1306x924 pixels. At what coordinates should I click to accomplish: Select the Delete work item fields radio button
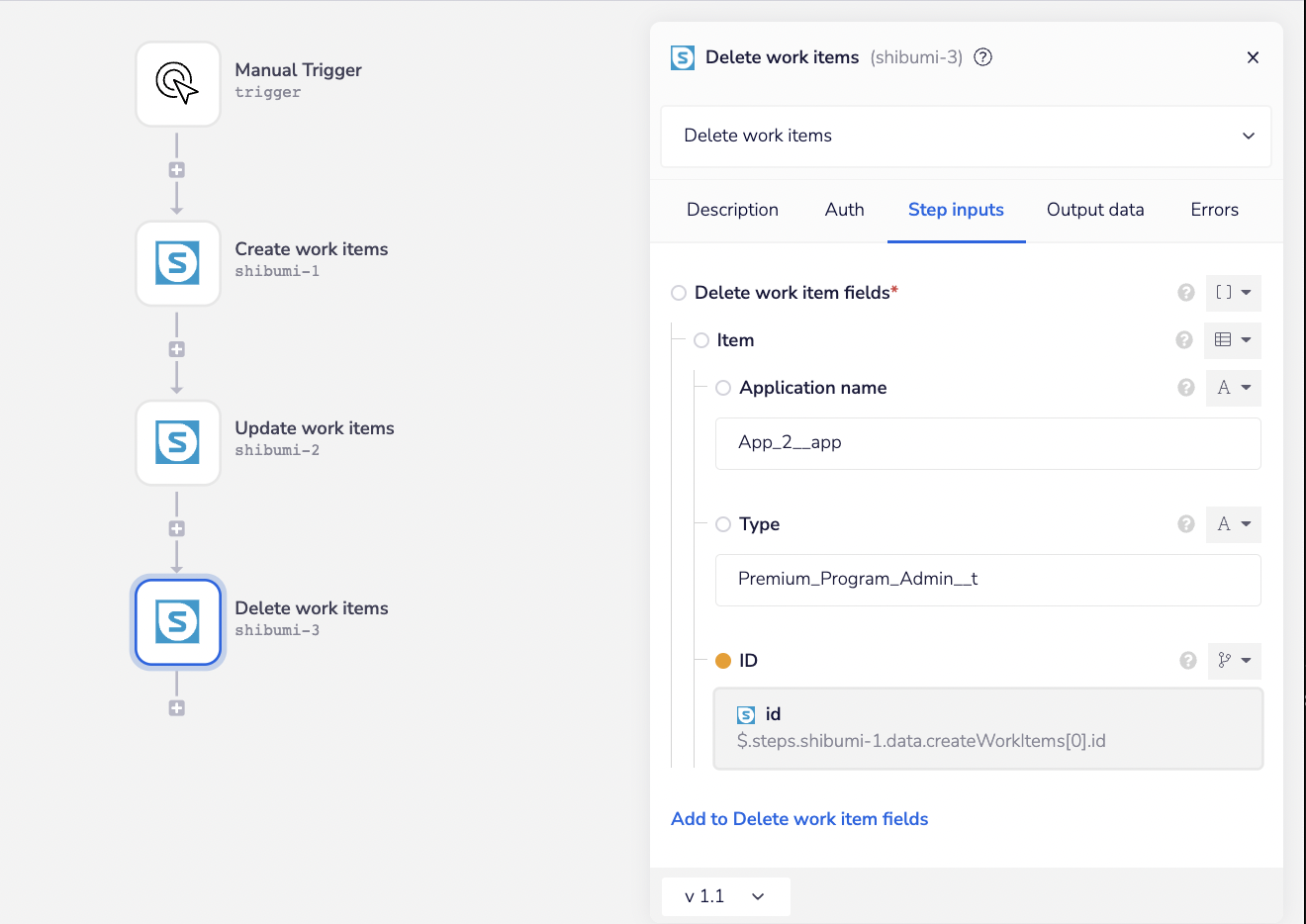(x=679, y=293)
